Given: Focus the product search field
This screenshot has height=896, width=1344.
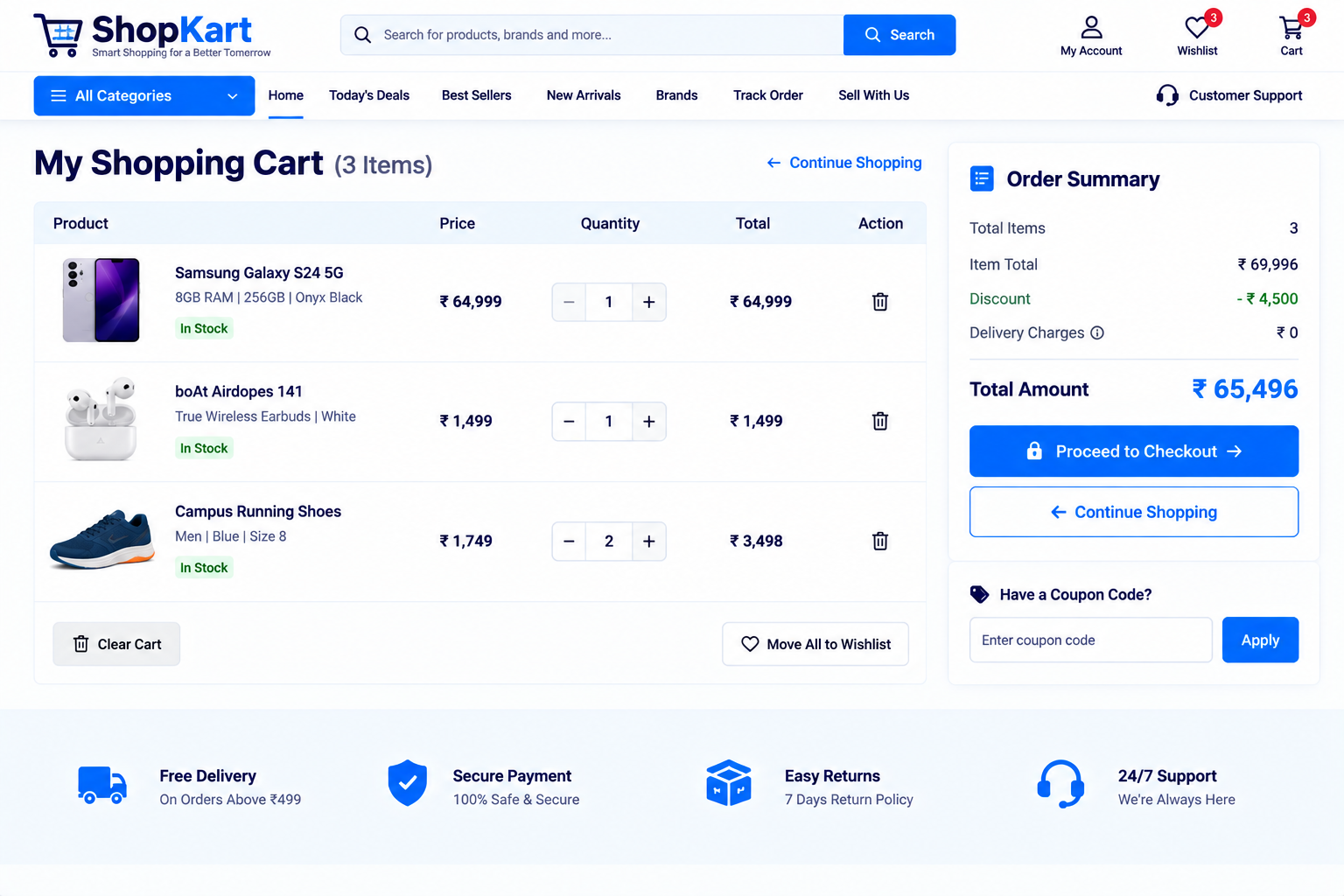Looking at the screenshot, I should pos(592,35).
